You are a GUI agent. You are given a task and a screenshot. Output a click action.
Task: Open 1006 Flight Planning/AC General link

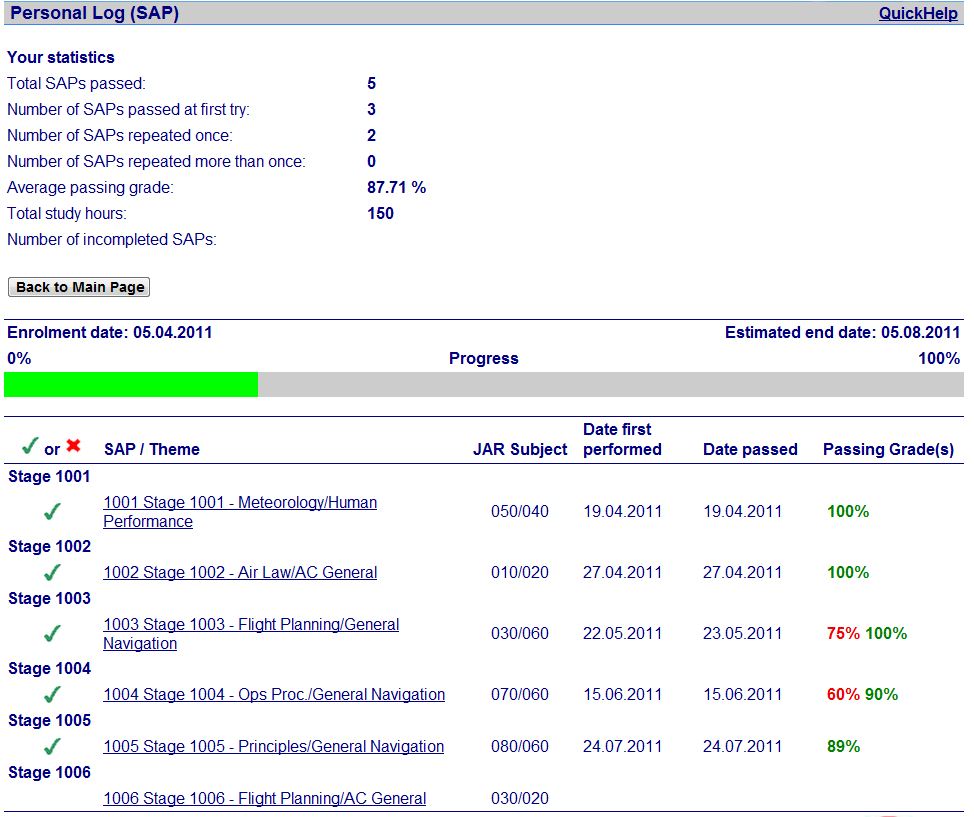click(264, 799)
